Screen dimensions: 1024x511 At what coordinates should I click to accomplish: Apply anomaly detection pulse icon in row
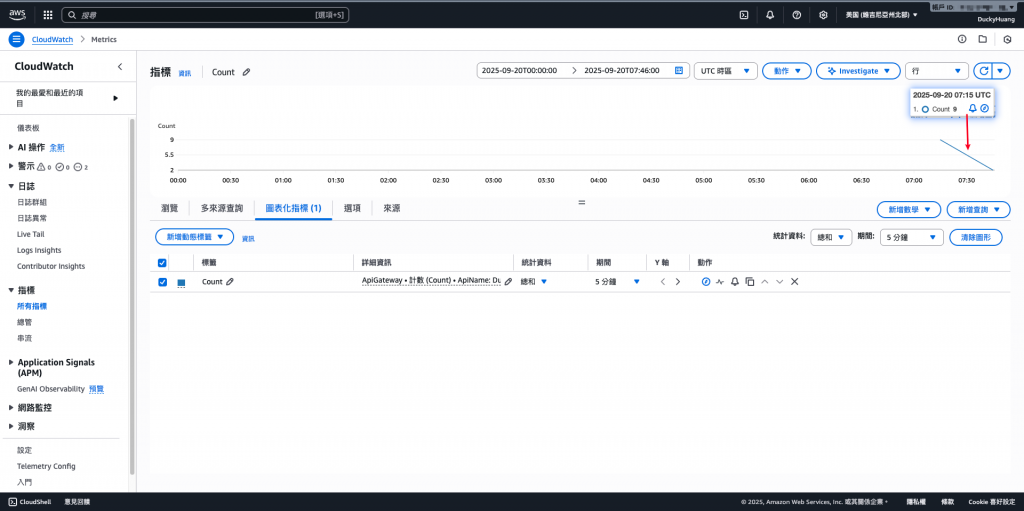720,282
